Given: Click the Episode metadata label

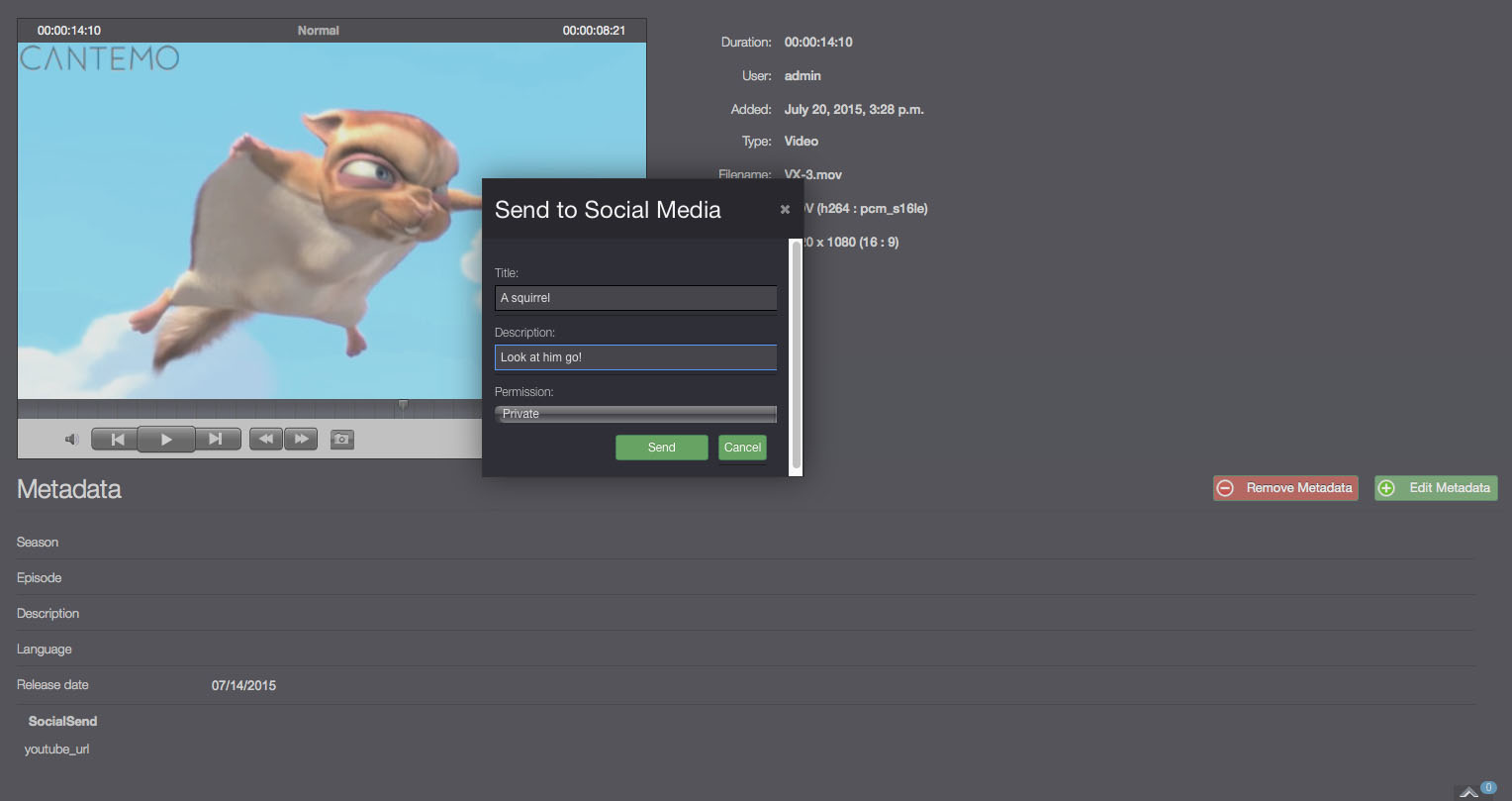Looking at the screenshot, I should tap(40, 578).
